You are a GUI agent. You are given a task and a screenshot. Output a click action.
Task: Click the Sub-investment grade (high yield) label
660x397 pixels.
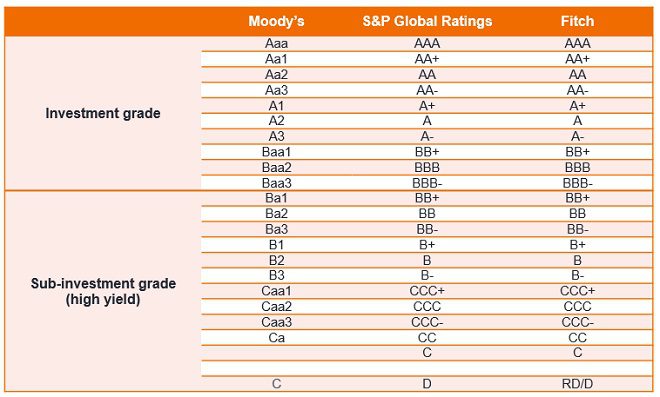[x=103, y=291]
